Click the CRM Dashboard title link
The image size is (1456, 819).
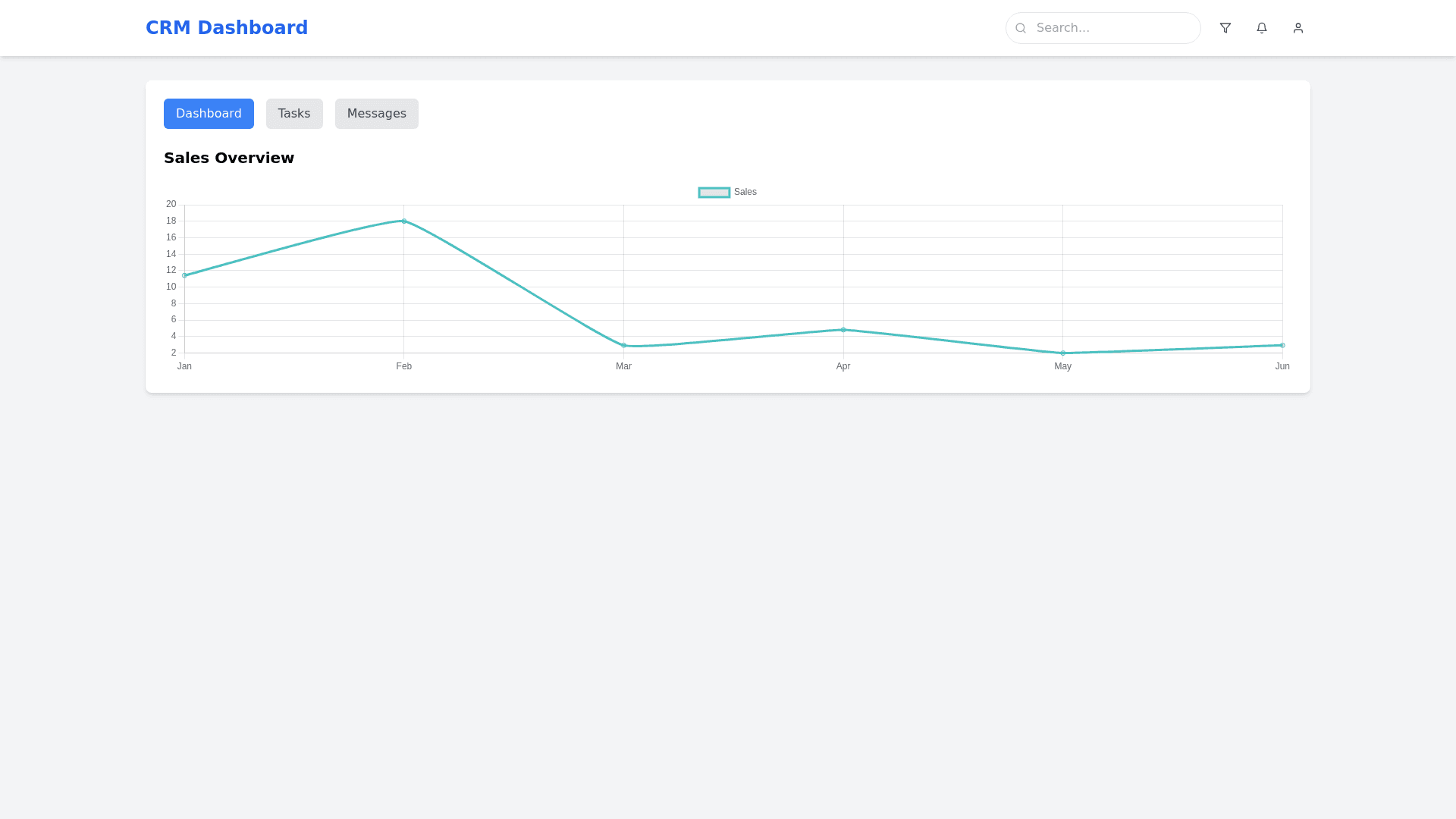(227, 28)
